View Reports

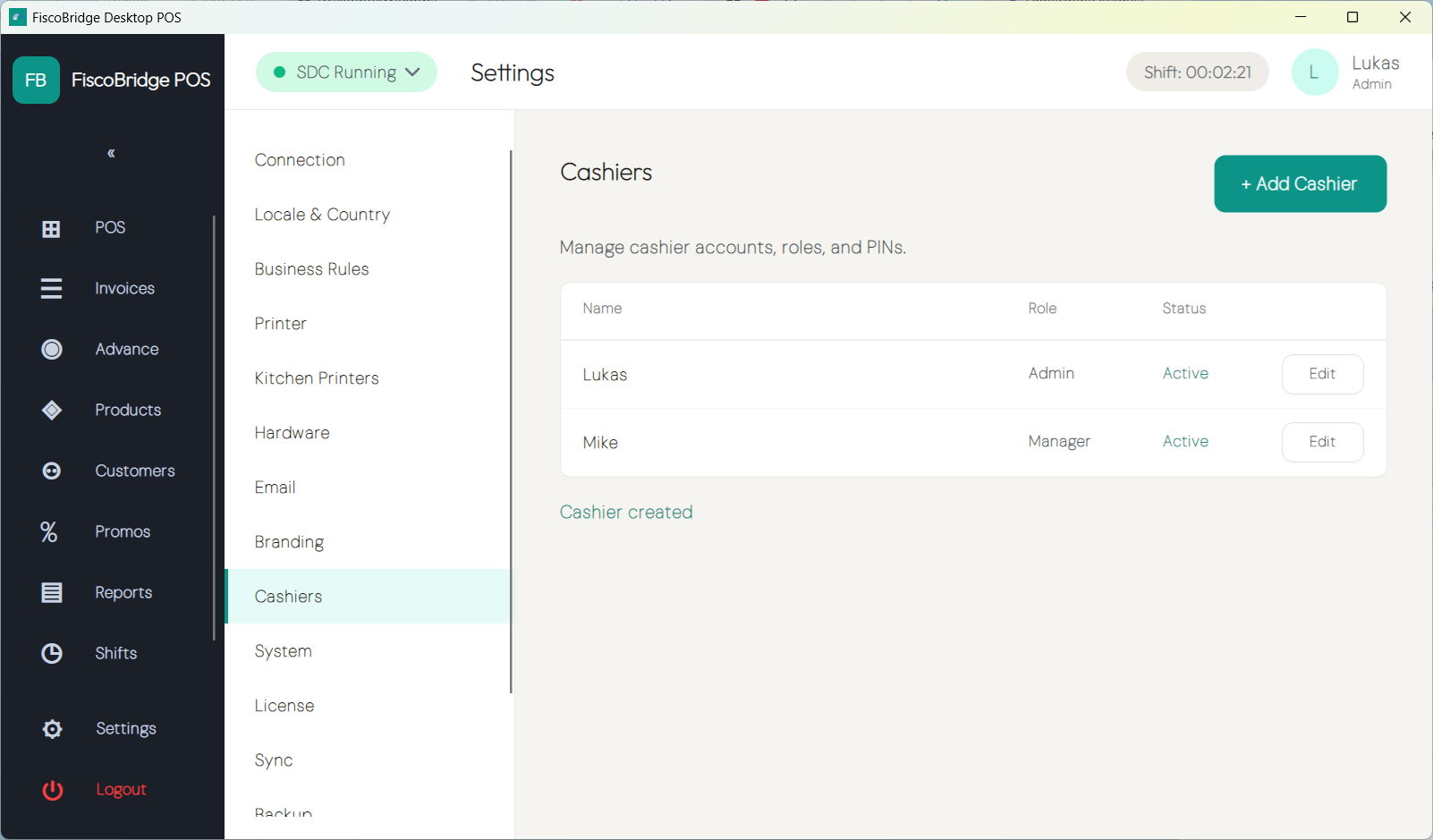123,592
